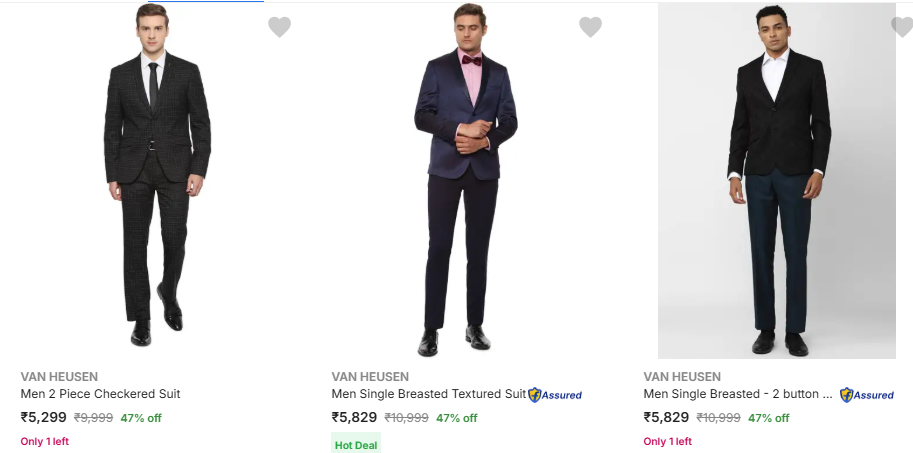Open Men 2 Piece Checkered Suit link

(x=100, y=394)
